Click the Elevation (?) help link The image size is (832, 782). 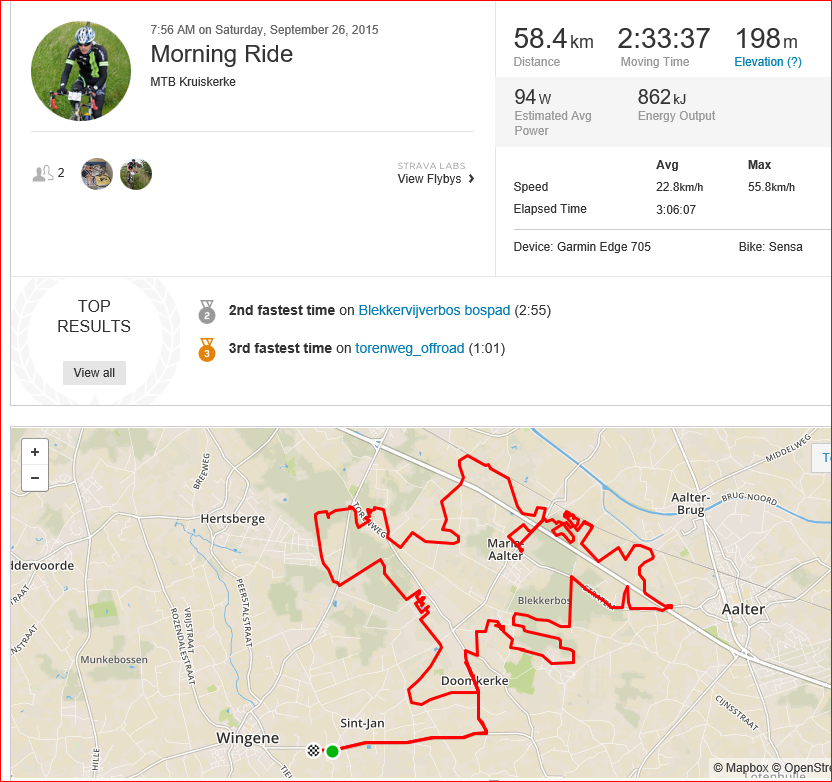(768, 62)
